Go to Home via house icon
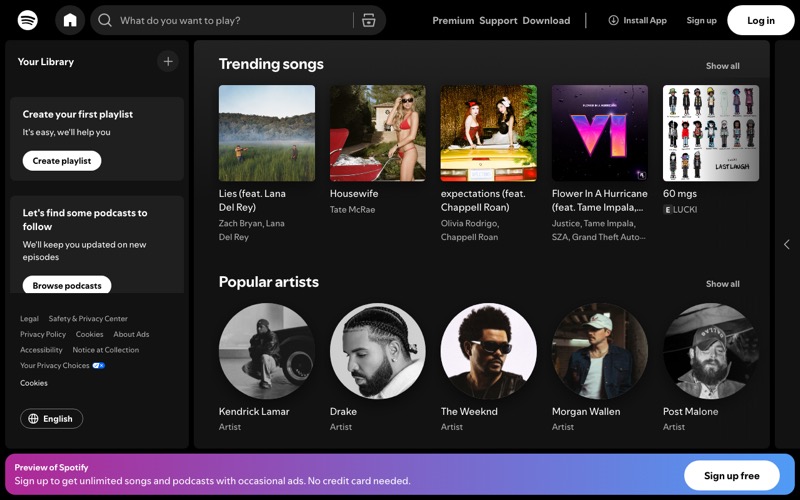 tap(70, 20)
